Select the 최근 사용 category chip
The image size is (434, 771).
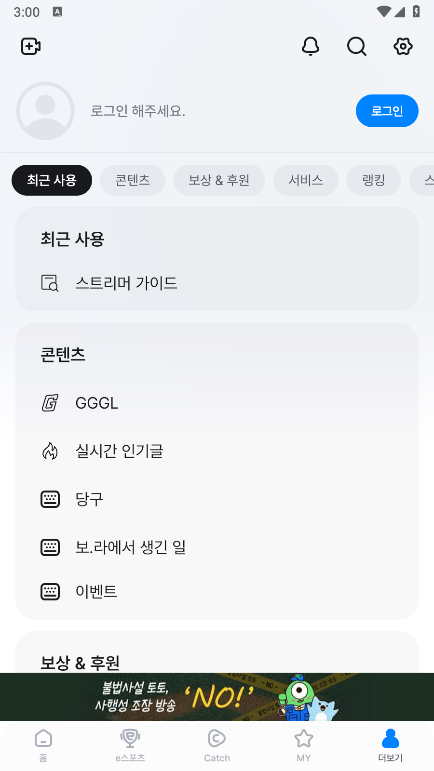[52, 180]
